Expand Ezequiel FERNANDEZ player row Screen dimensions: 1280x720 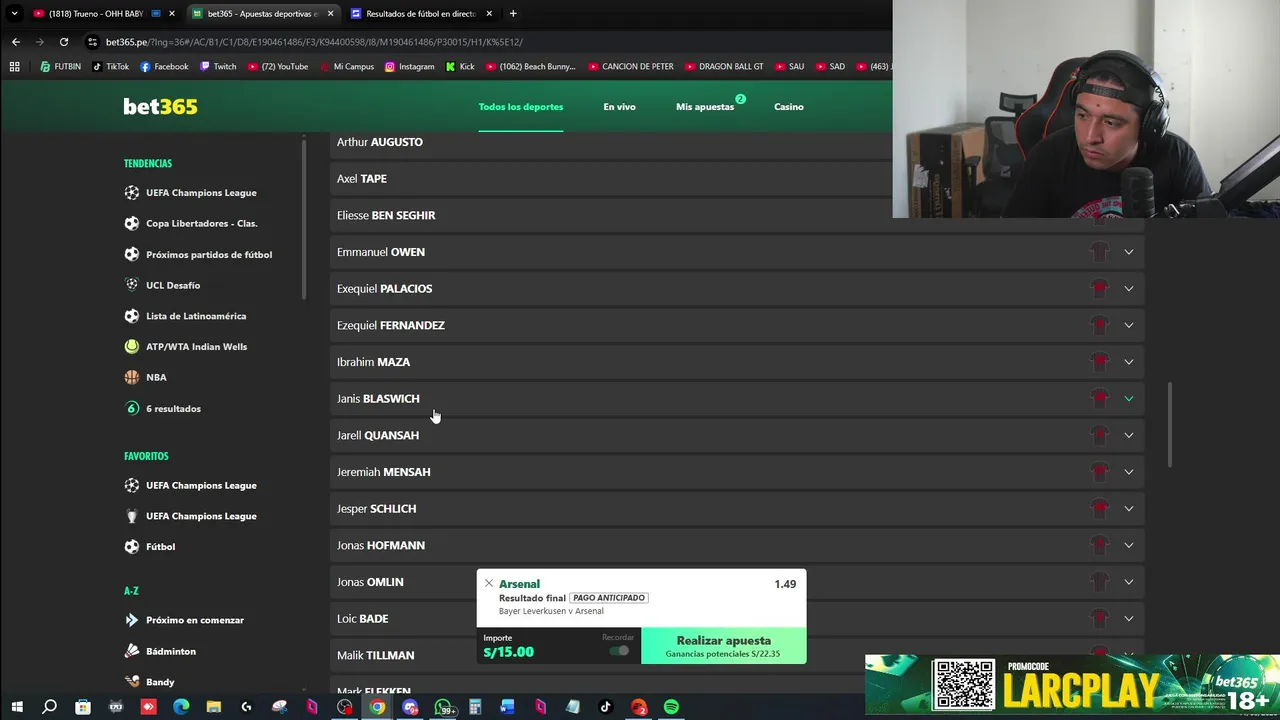pyautogui.click(x=1128, y=325)
